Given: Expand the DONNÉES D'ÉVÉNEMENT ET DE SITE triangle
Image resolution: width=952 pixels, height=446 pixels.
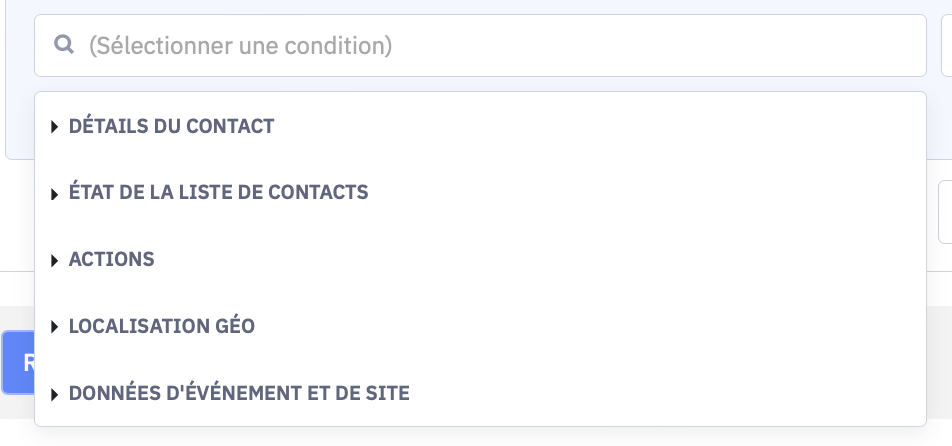Looking at the screenshot, I should point(55,394).
